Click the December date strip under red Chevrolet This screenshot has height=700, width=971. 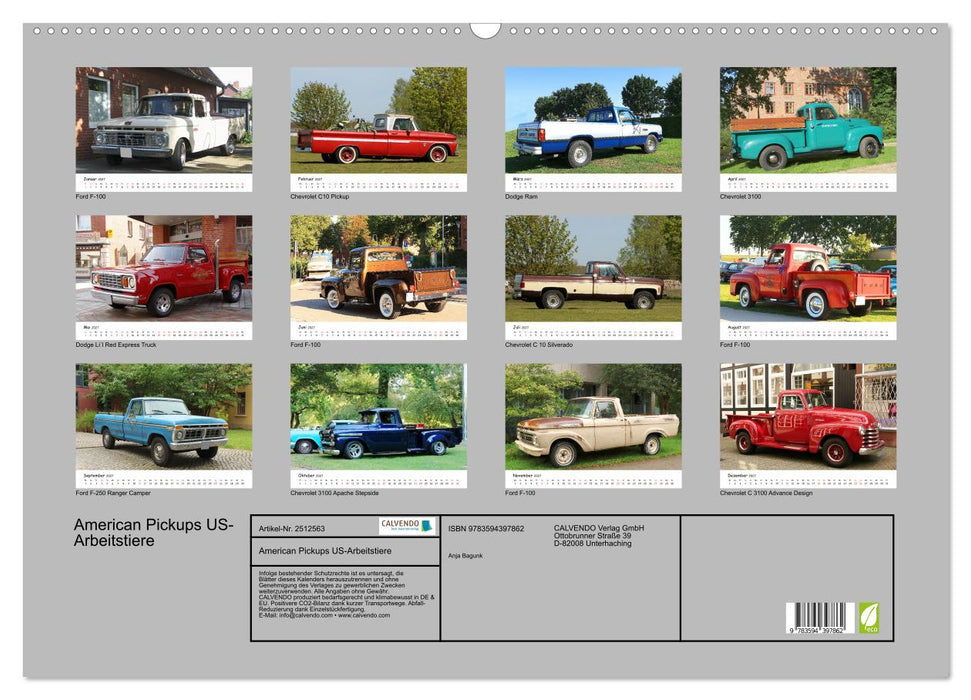click(808, 479)
